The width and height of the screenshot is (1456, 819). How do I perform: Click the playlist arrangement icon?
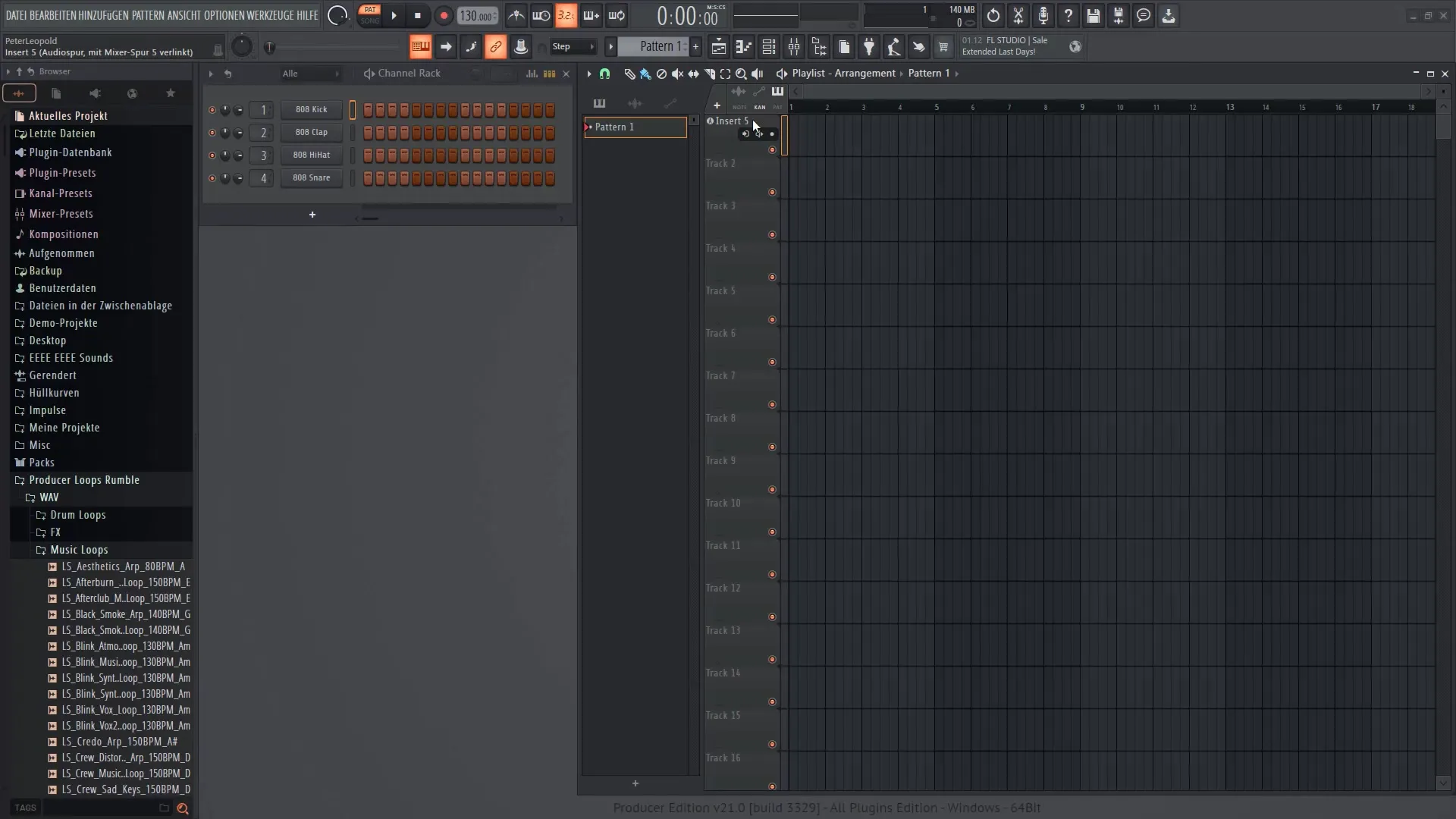[782, 73]
